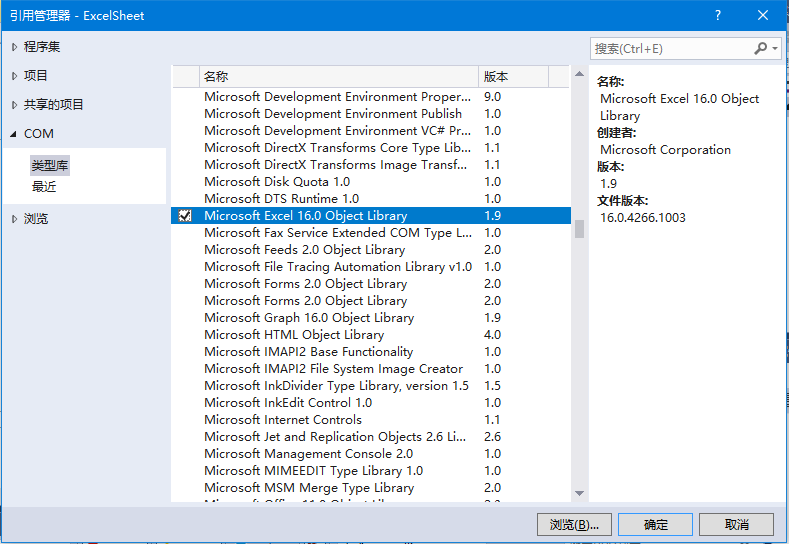Collapse the COM tree node
789x544 pixels.
pos(14,134)
